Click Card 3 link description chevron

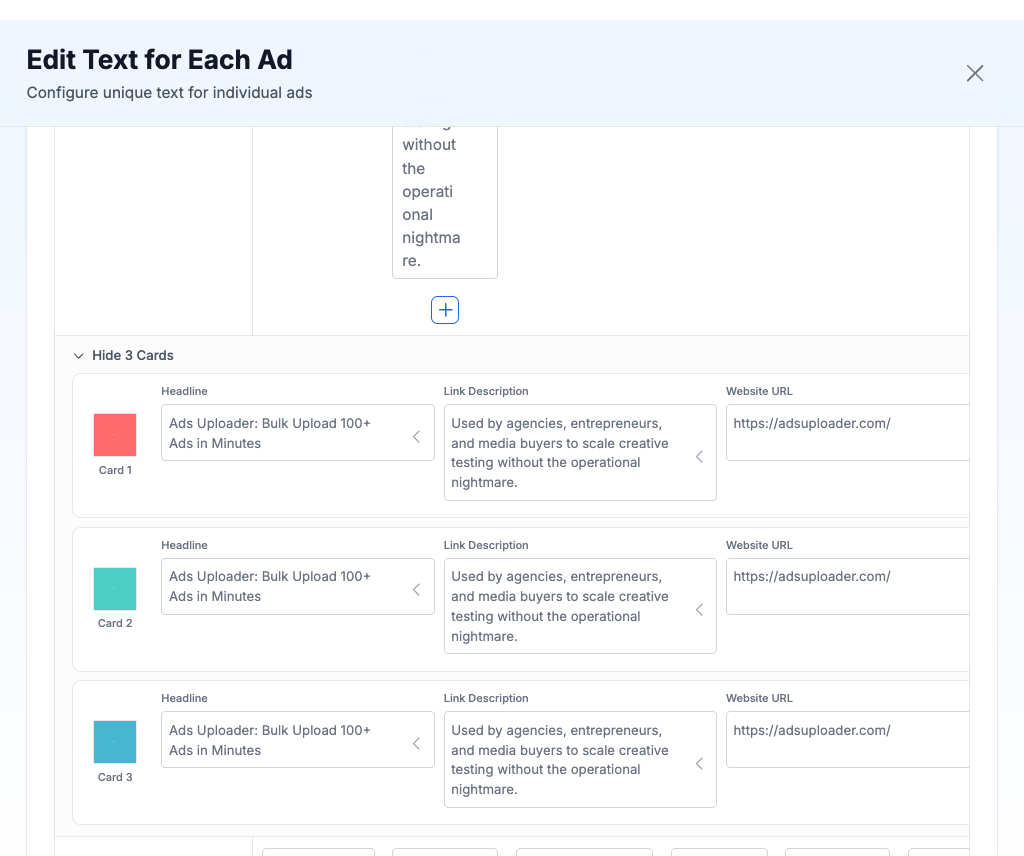pos(699,763)
